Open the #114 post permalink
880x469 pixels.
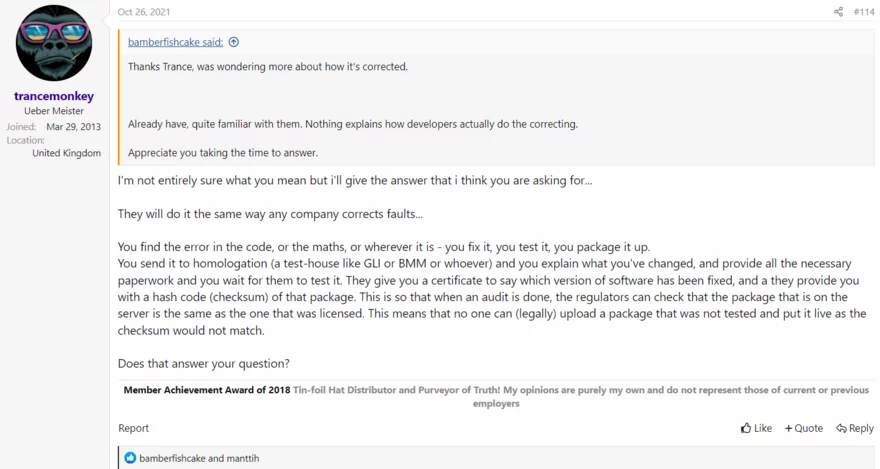coord(863,12)
